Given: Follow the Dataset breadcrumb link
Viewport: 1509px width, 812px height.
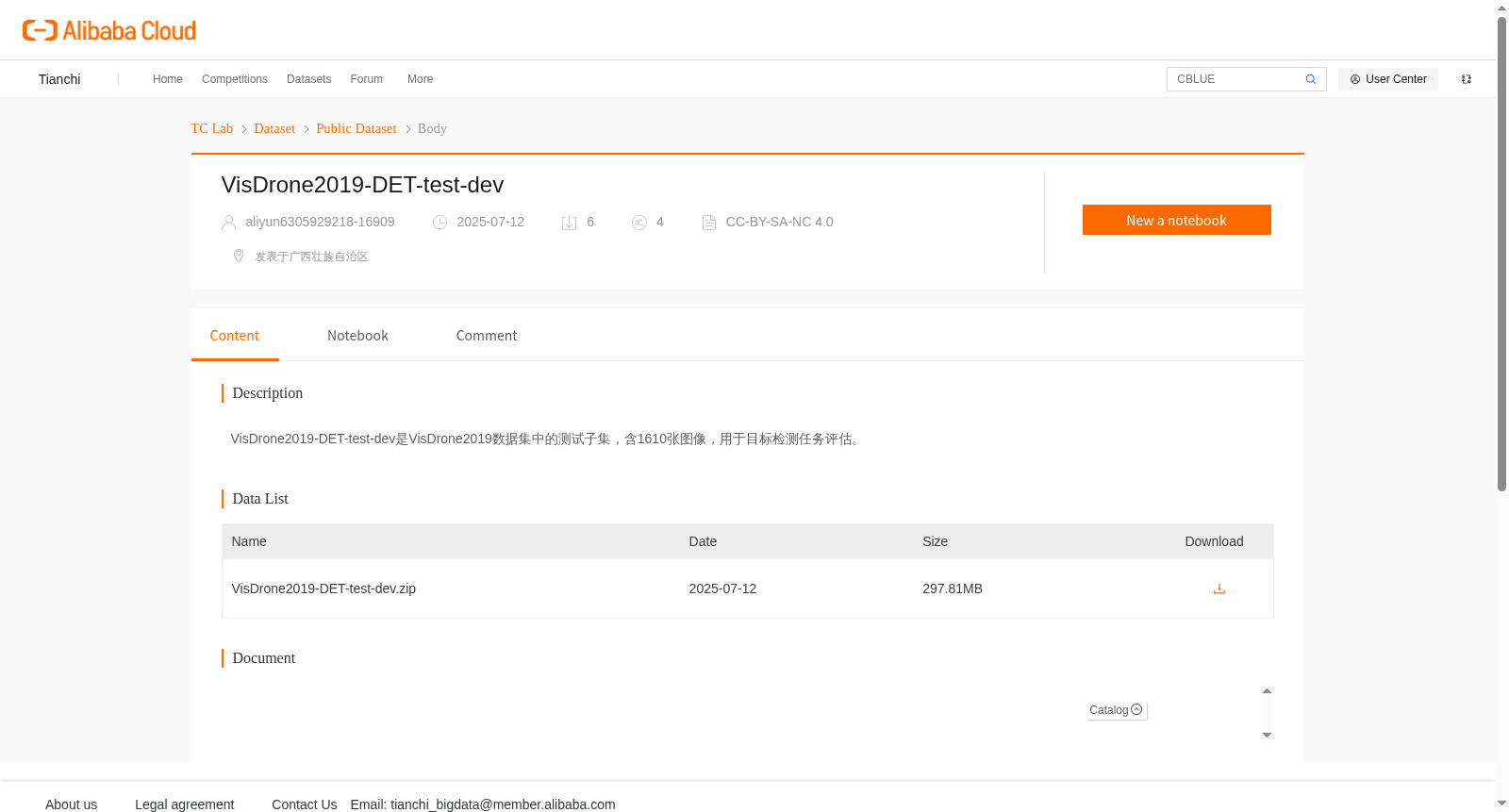Looking at the screenshot, I should pos(274,128).
